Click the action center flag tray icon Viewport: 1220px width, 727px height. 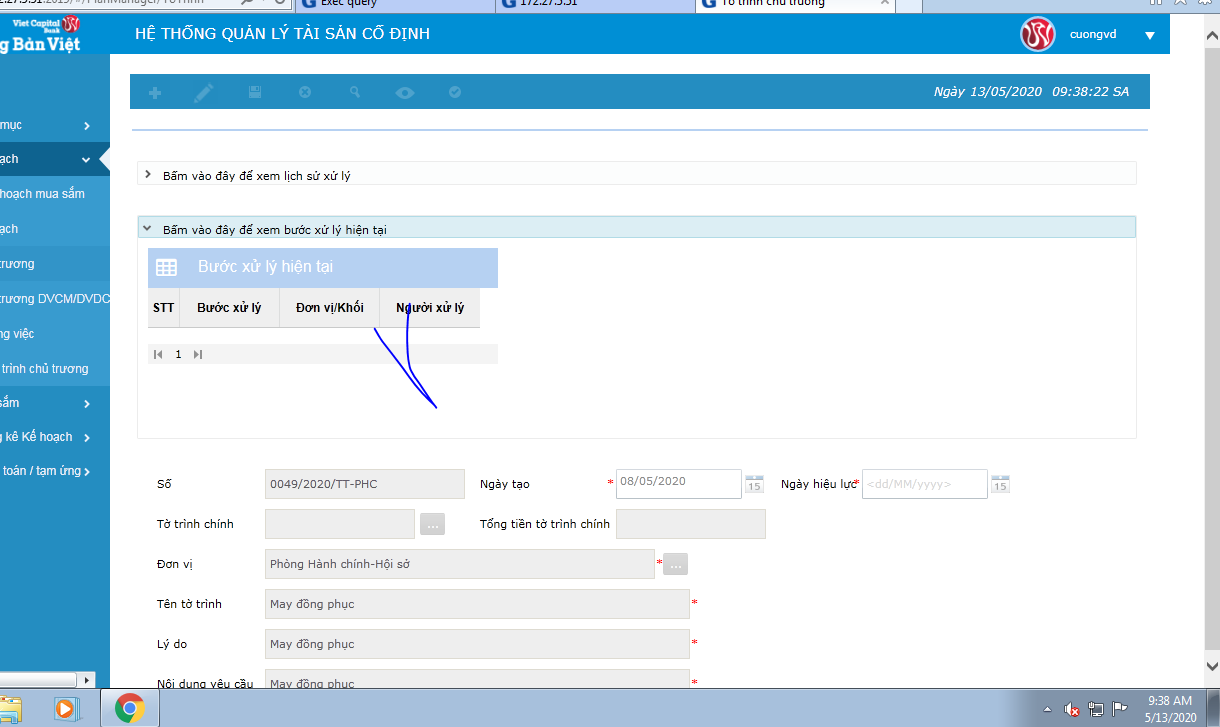(1120, 709)
